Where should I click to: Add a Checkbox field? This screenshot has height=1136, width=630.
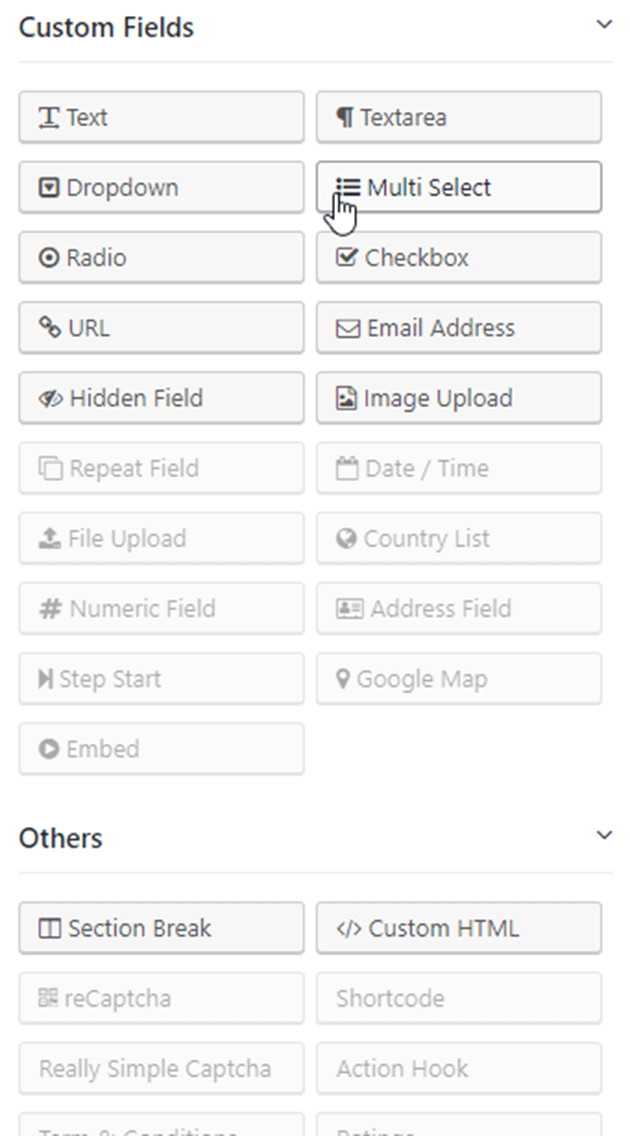[459, 258]
